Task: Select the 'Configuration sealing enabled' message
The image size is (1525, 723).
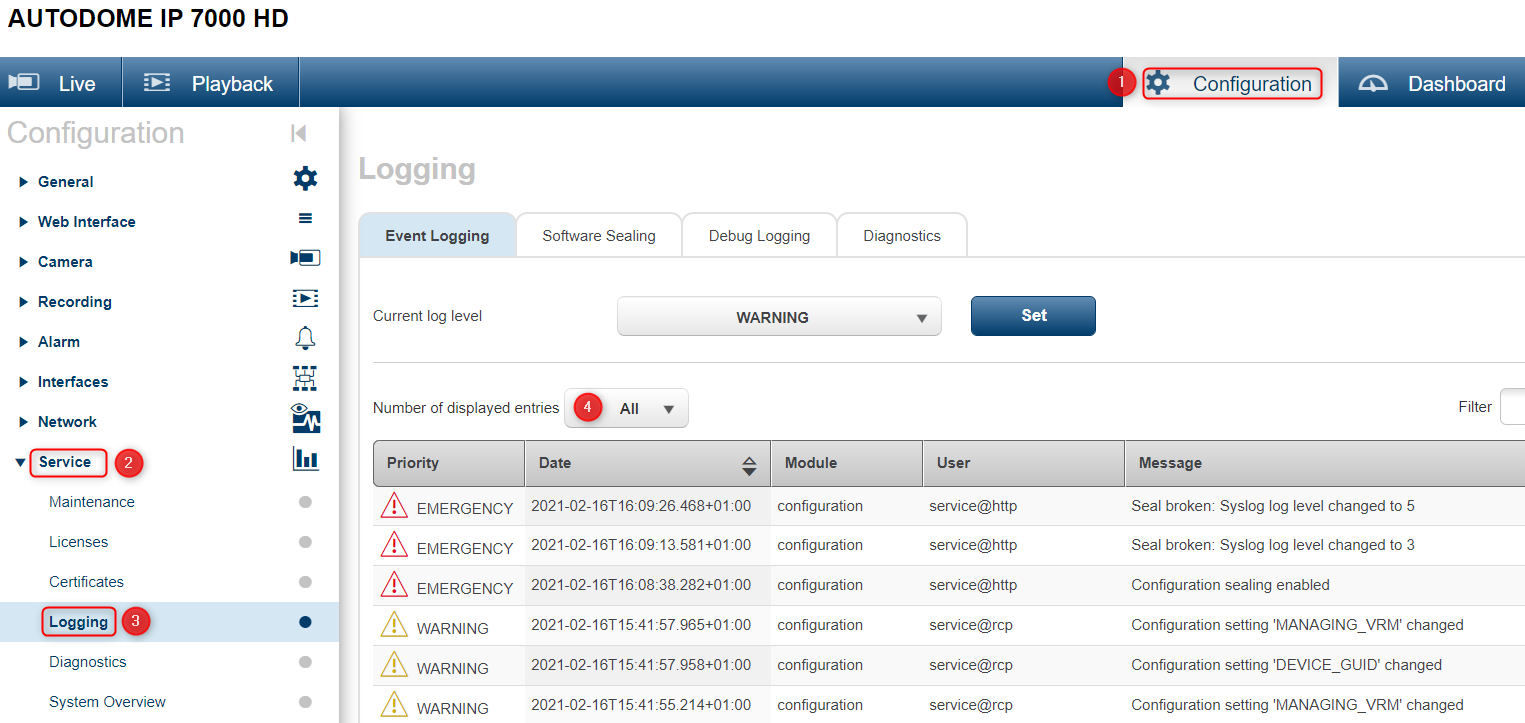Action: click(1231, 585)
